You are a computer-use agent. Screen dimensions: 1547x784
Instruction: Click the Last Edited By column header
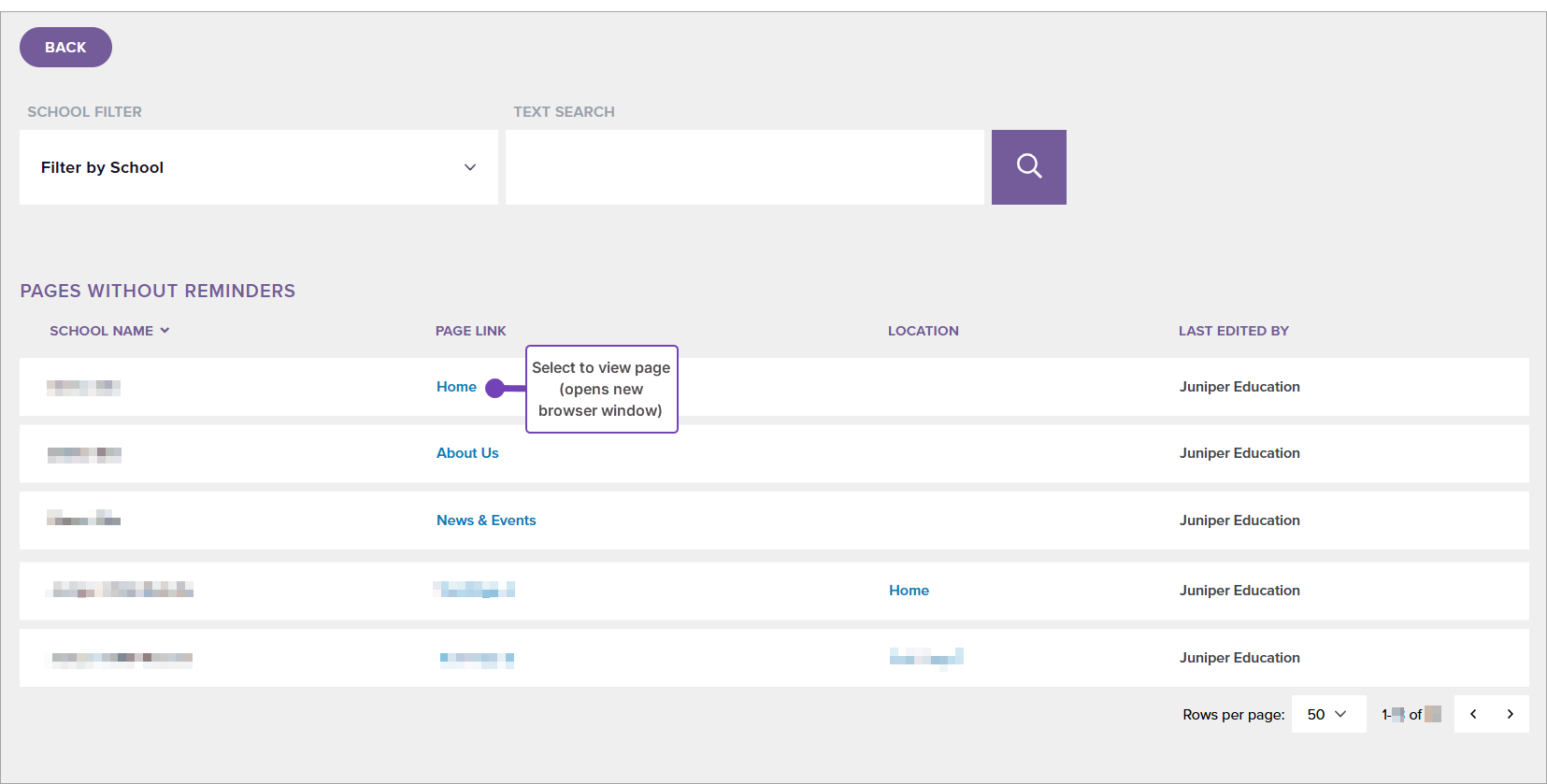pyautogui.click(x=1233, y=331)
